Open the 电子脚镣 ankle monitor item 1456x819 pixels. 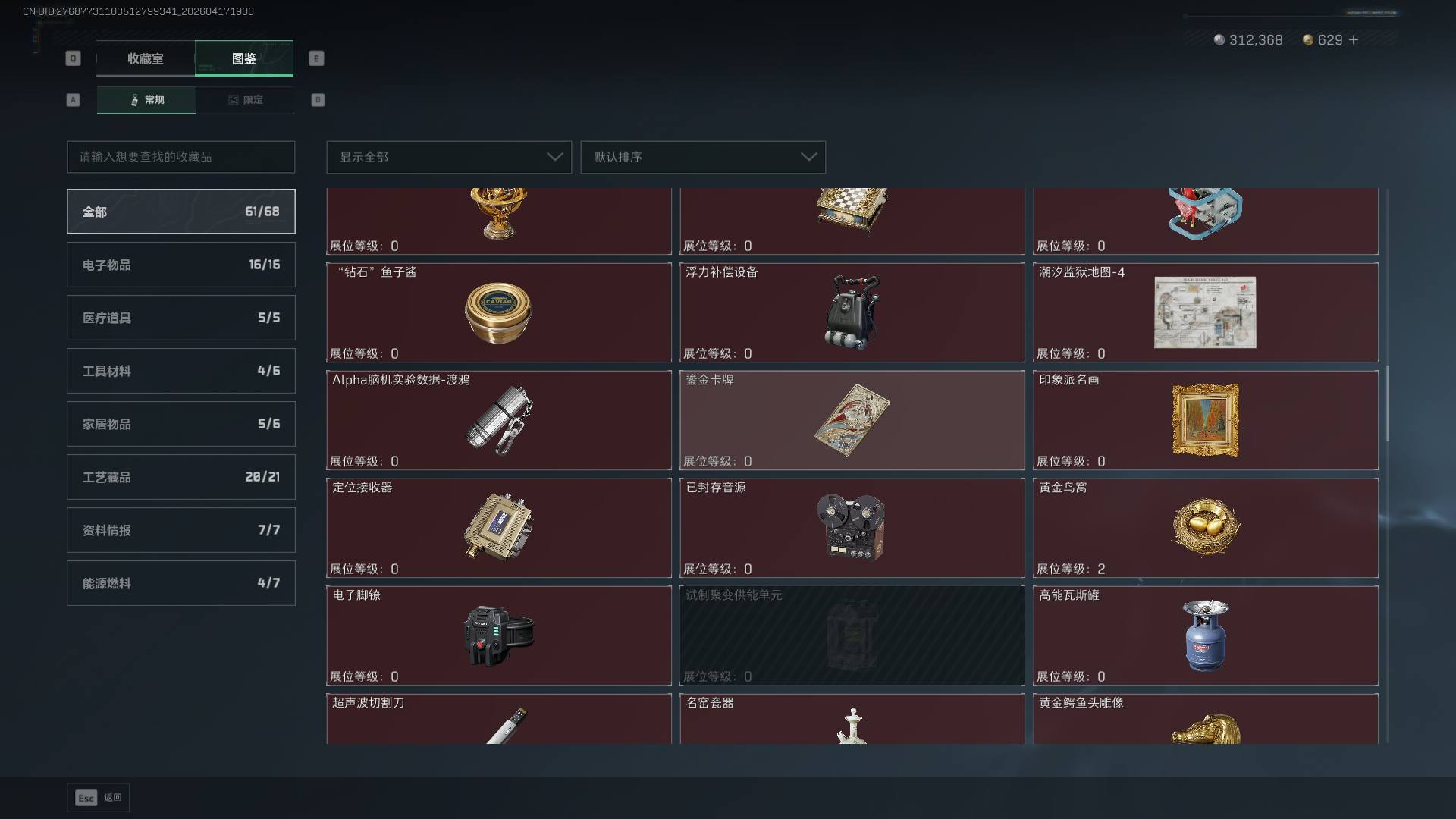(x=498, y=635)
